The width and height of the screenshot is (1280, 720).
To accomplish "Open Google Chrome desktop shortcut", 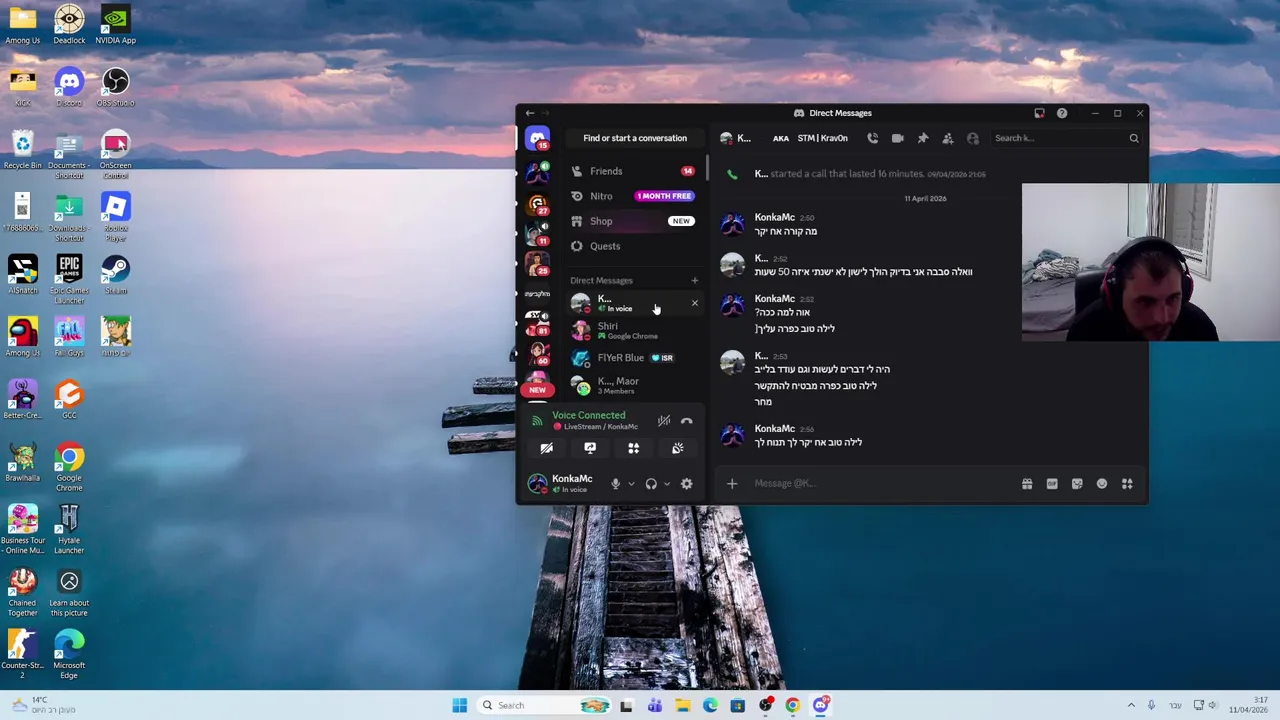I will pos(69,466).
